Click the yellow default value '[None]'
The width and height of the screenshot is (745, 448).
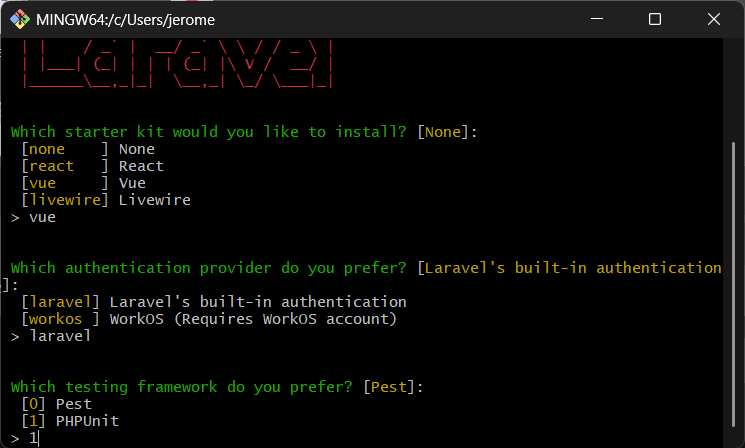443,132
